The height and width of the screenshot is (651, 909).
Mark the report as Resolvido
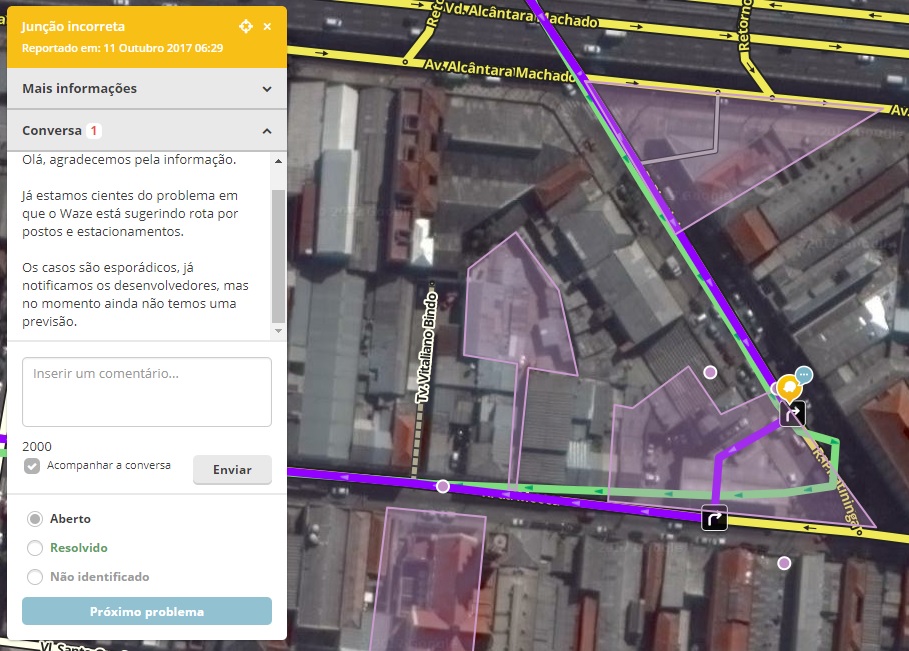coord(35,548)
